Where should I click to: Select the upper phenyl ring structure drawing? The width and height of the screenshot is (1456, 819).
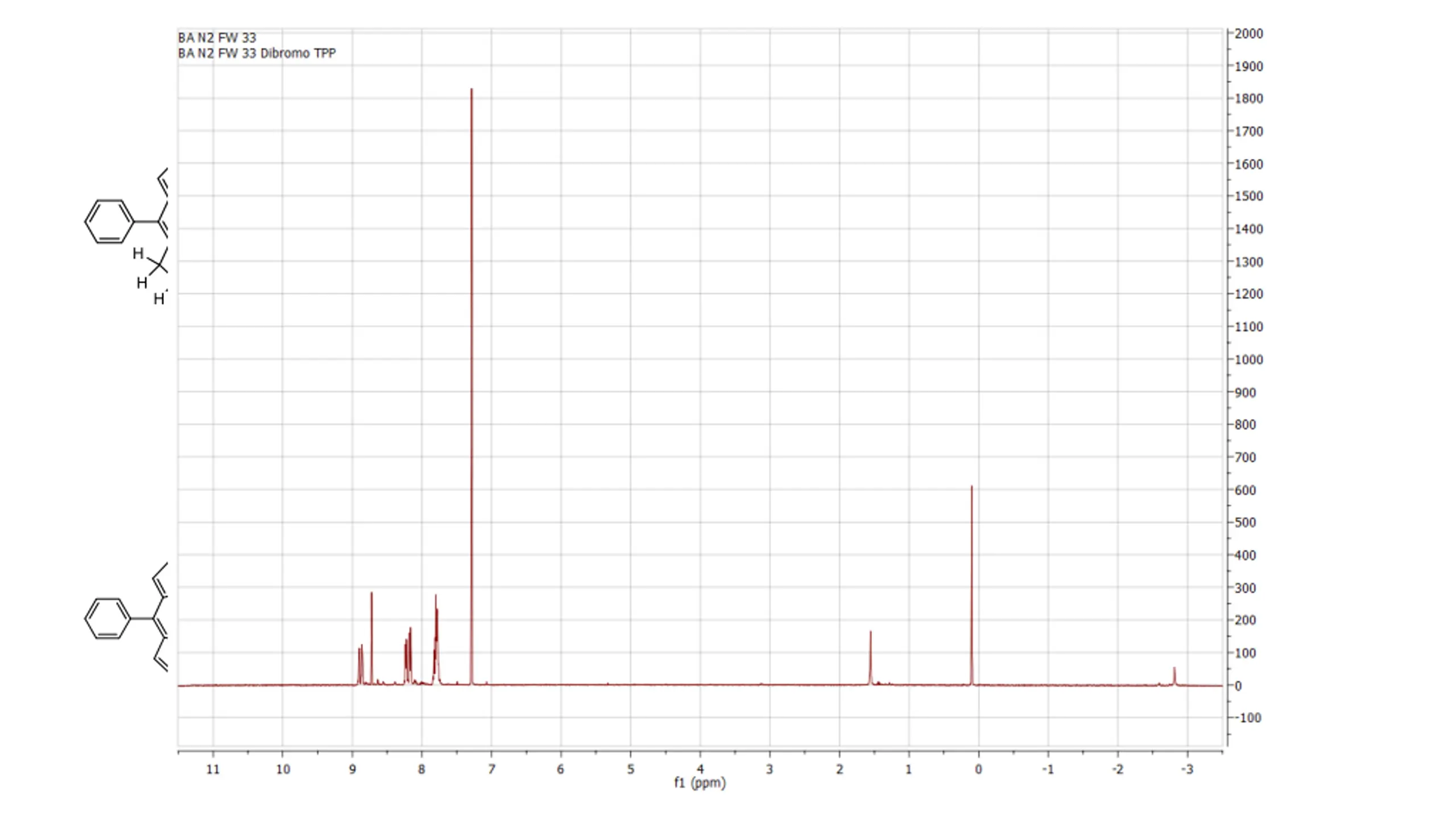pos(109,221)
